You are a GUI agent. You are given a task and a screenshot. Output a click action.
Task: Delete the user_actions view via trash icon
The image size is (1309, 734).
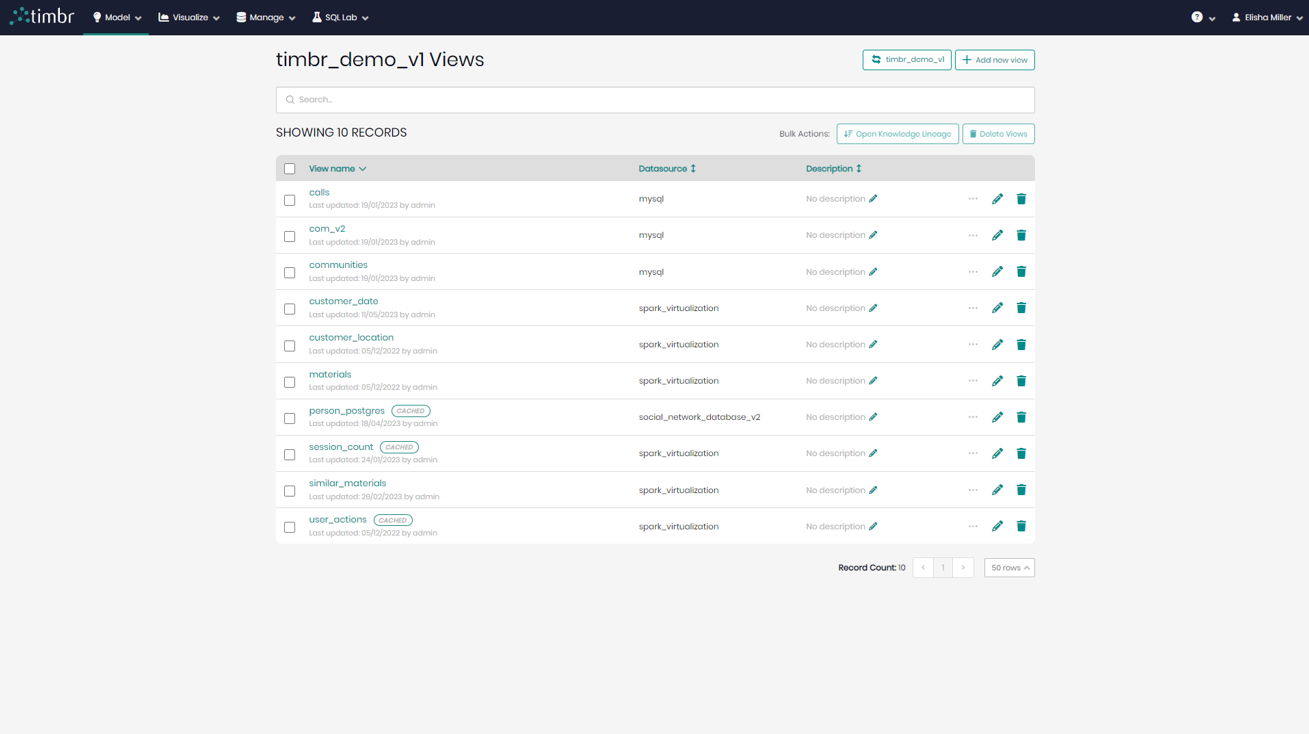pos(1021,526)
